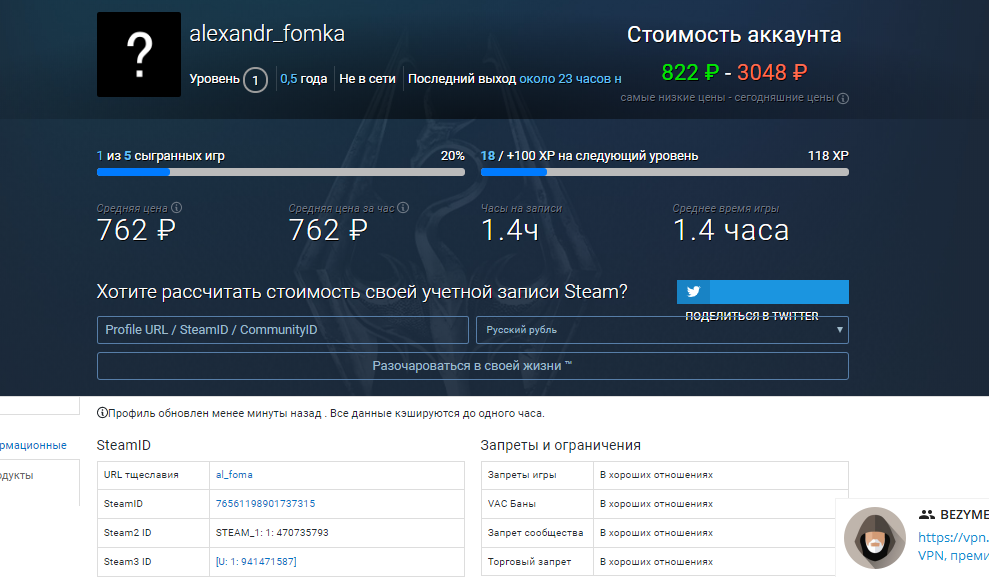Switch to the 'одукты' side tab
989x577 pixels.
point(17,475)
